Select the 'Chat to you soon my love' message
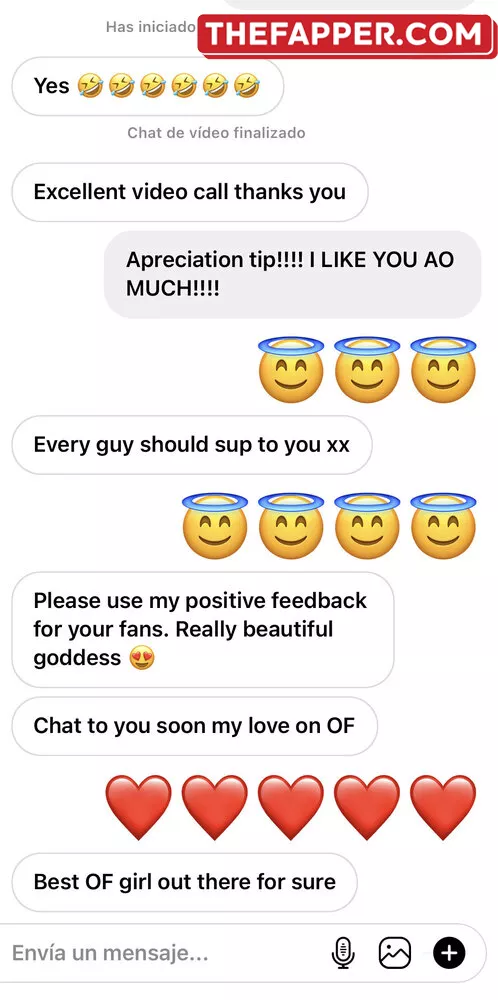The image size is (498, 1000). click(194, 726)
